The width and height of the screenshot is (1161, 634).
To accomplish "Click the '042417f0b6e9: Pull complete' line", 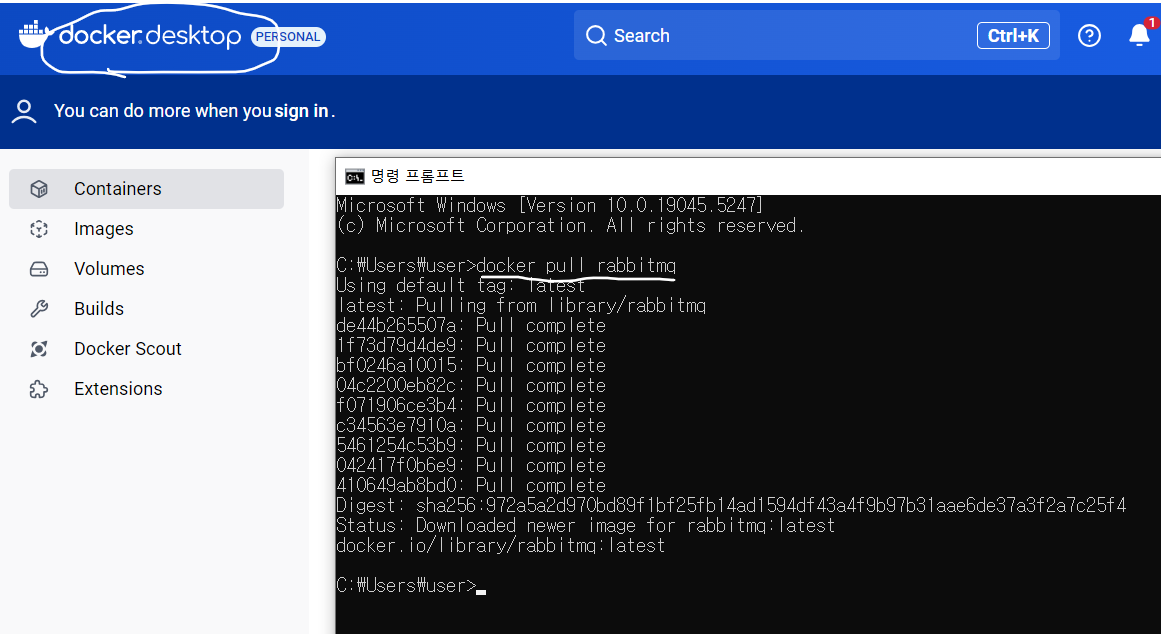I will (x=471, y=465).
